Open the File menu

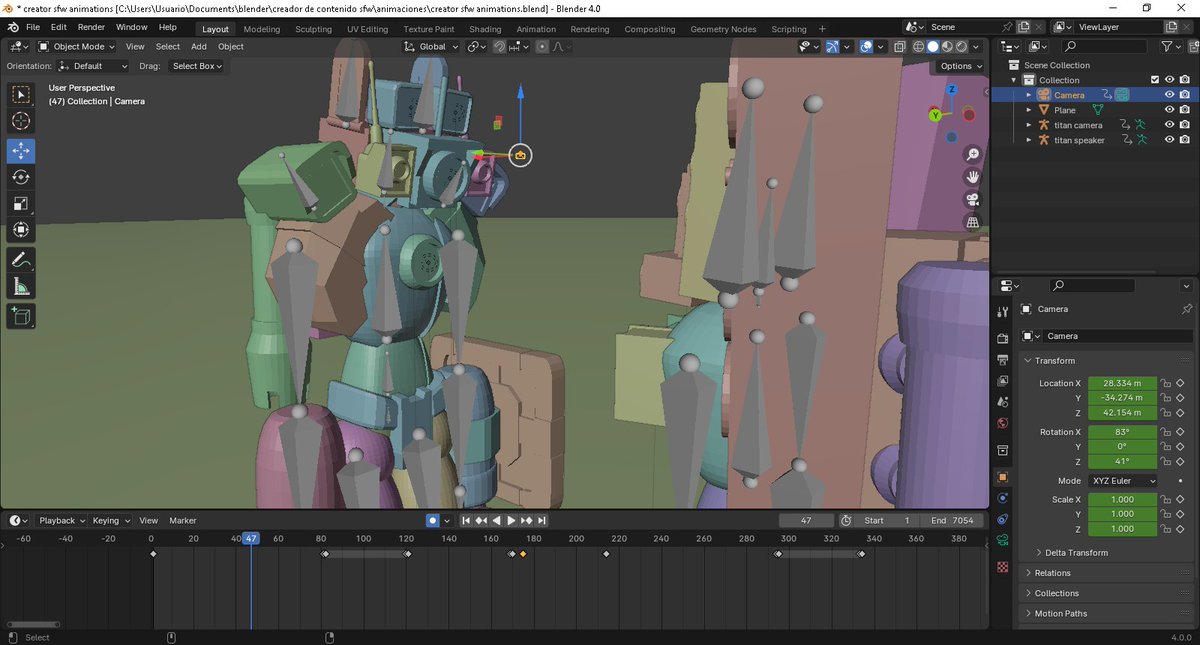pyautogui.click(x=33, y=27)
